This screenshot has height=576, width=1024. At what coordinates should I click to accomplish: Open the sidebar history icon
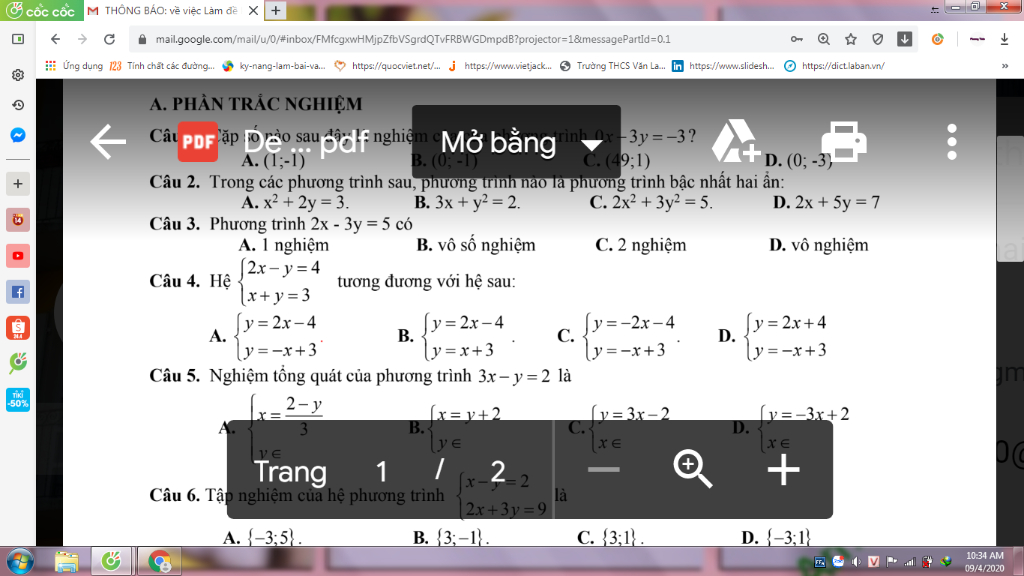(18, 104)
